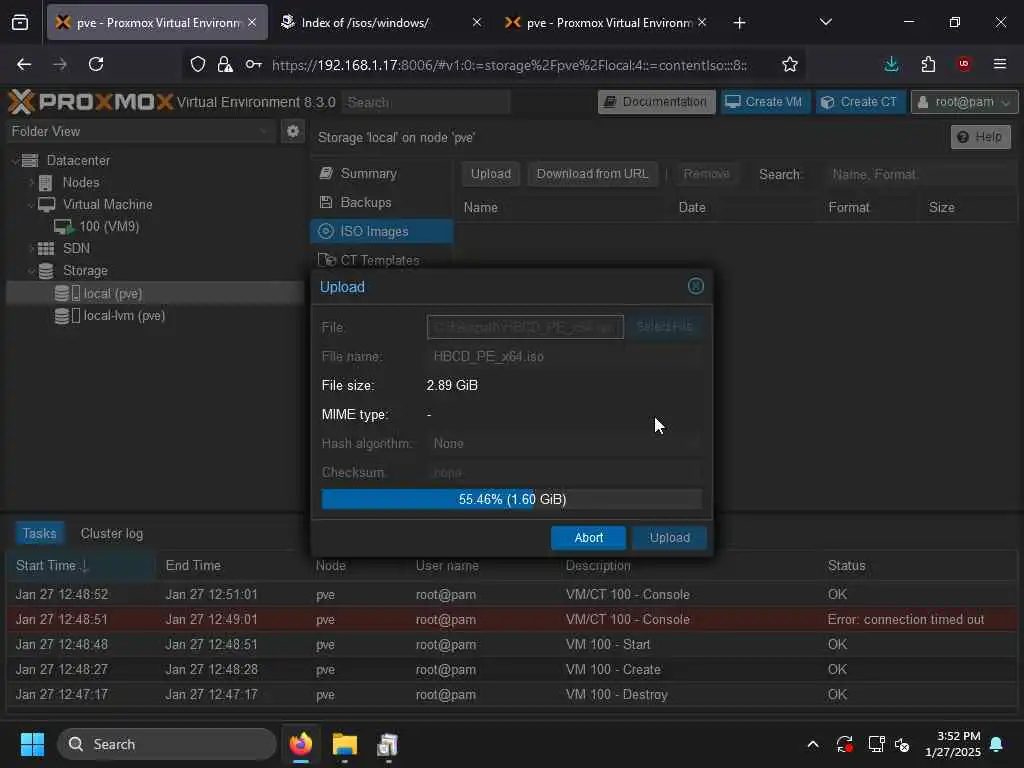The width and height of the screenshot is (1024, 768).
Task: Open the CT Templates section
Action: (381, 260)
